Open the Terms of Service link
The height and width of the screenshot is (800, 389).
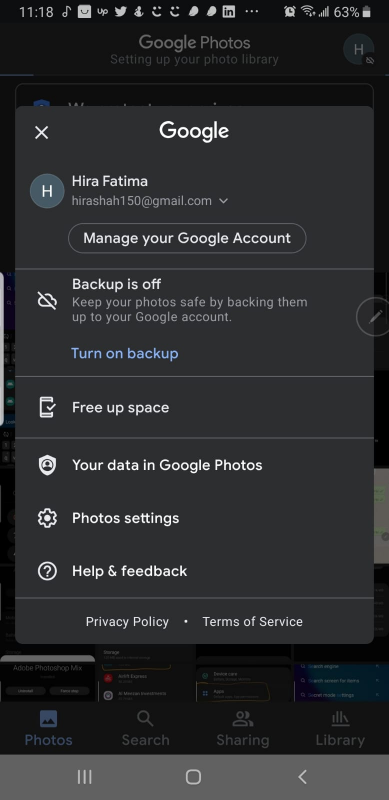tap(253, 621)
